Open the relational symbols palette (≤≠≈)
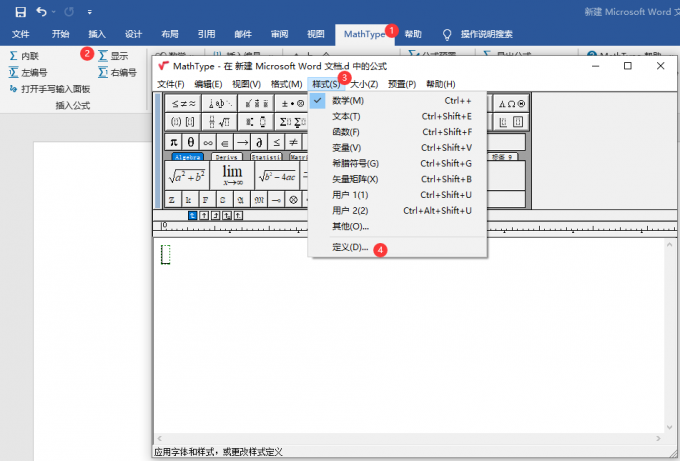 click(x=183, y=103)
